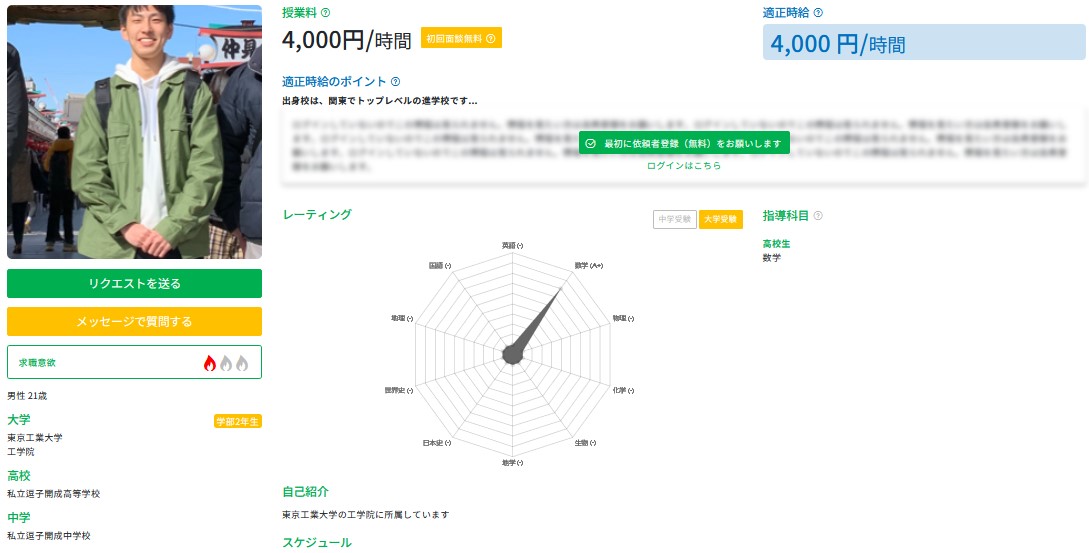The image size is (1089, 553).
Task: Click the help icon beside 適正時給
Action: pos(818,13)
